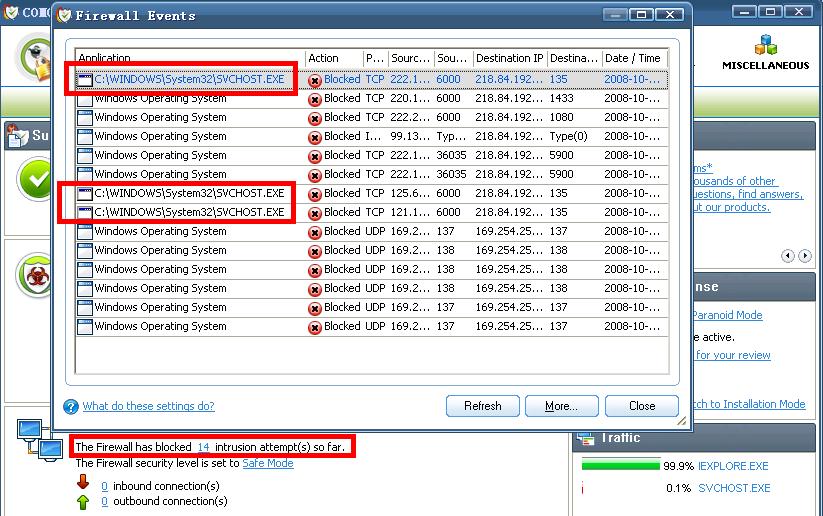823x516 pixels.
Task: Click previous arrow in the background tips panel
Action: [x=787, y=256]
